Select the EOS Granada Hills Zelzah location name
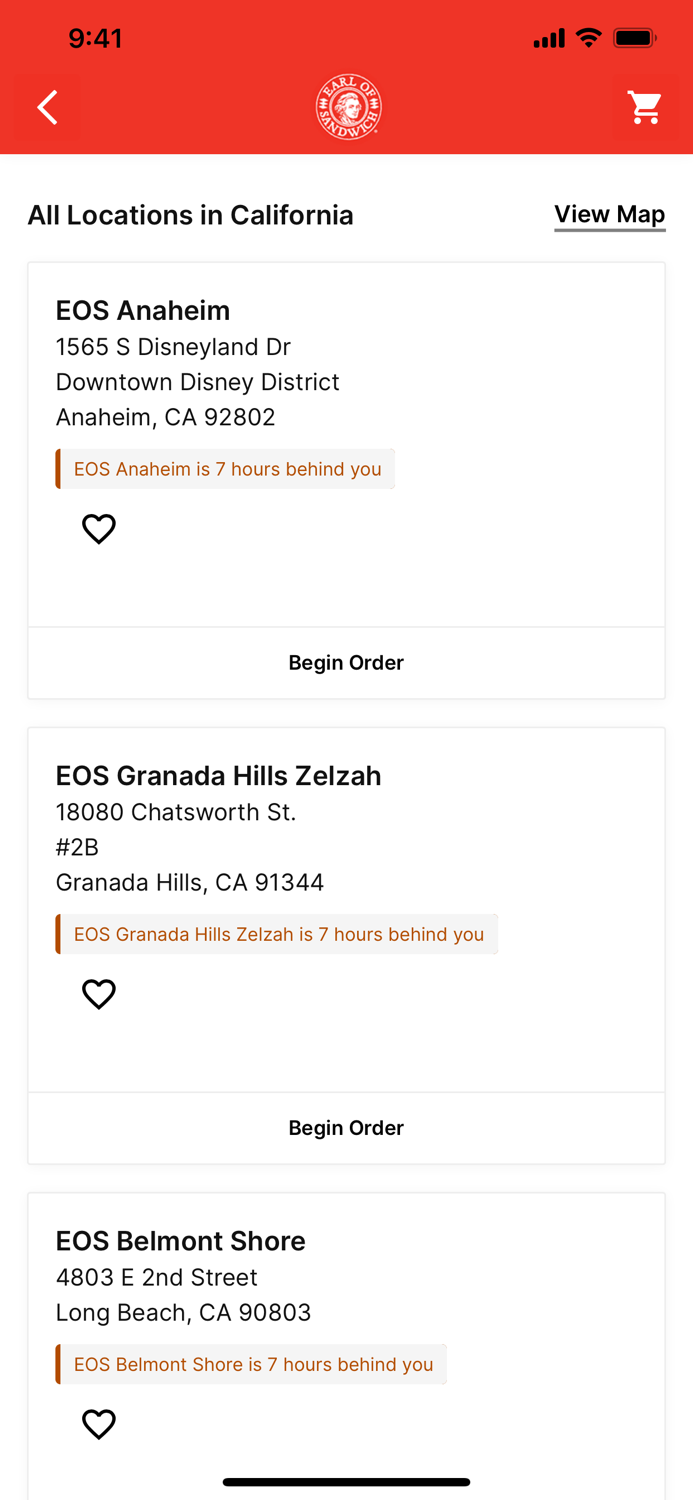 pyautogui.click(x=219, y=775)
